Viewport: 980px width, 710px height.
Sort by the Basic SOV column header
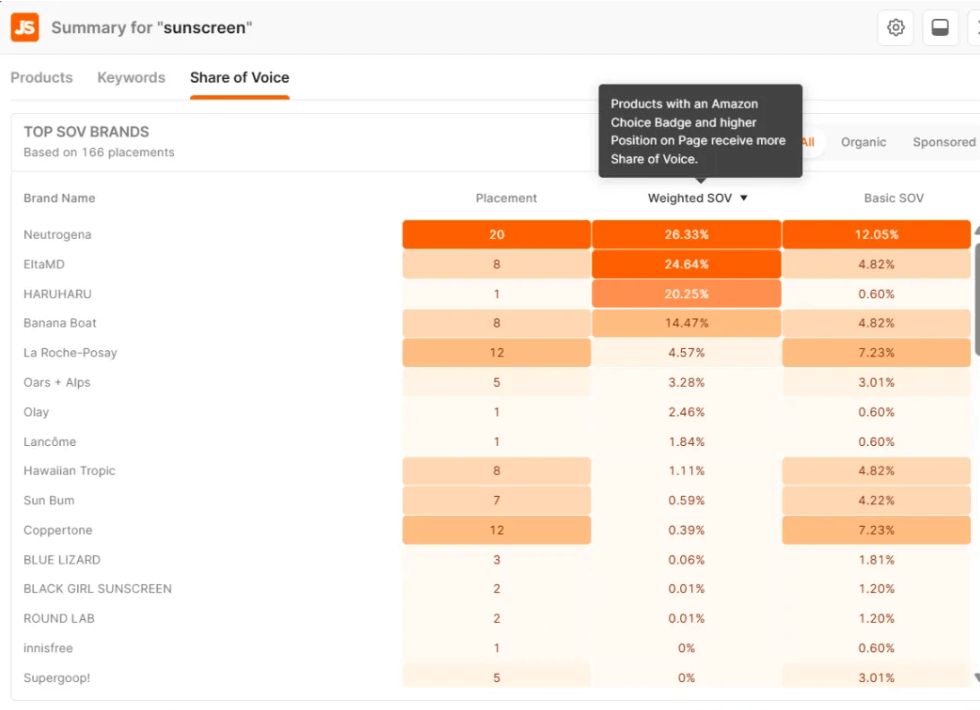pos(893,198)
